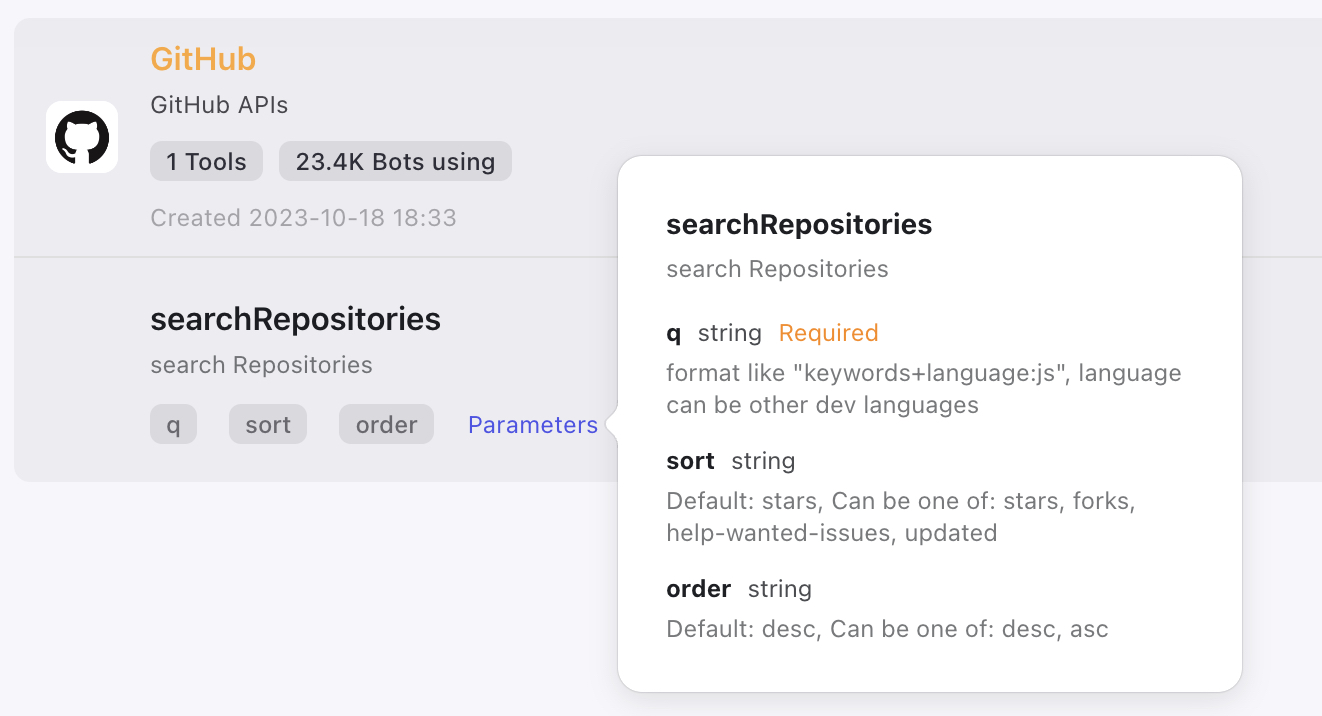
Task: Click the sort default values description
Action: pos(900,516)
